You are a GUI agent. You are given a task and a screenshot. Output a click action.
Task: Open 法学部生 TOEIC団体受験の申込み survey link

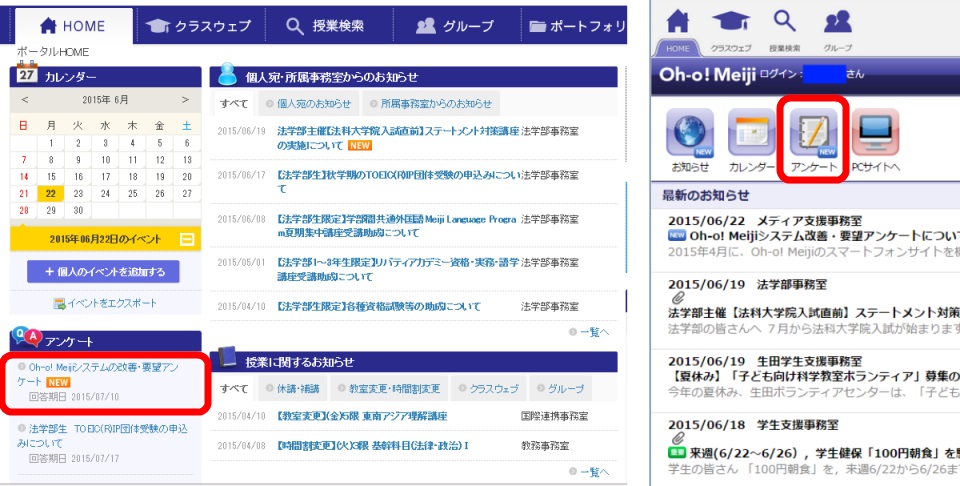102,436
